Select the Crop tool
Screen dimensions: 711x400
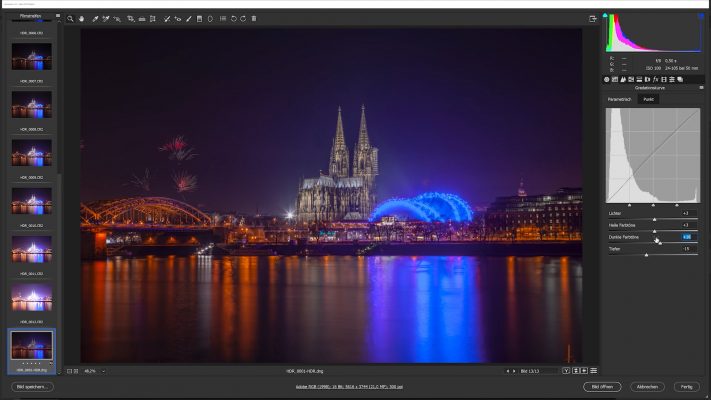pyautogui.click(x=130, y=18)
